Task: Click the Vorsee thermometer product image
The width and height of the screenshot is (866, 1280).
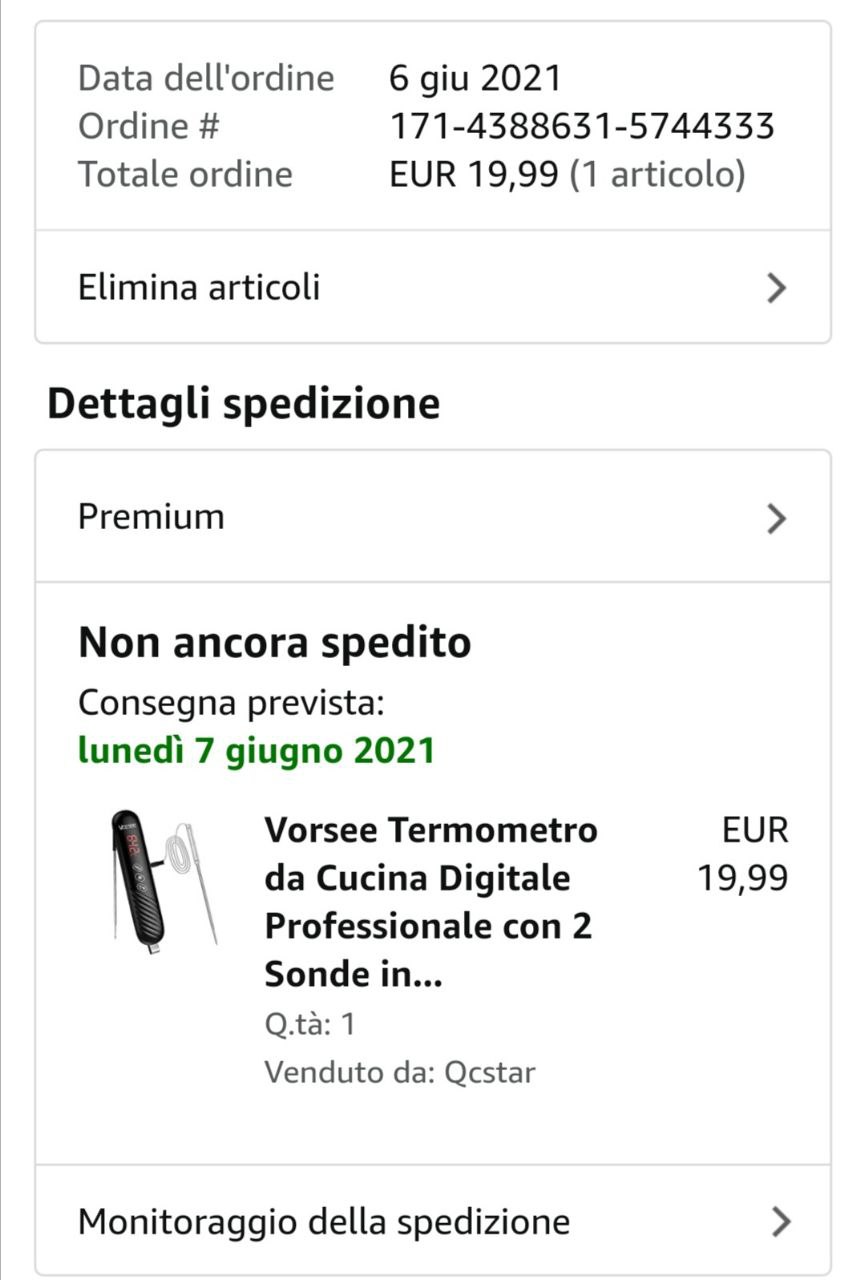Action: pos(163,879)
